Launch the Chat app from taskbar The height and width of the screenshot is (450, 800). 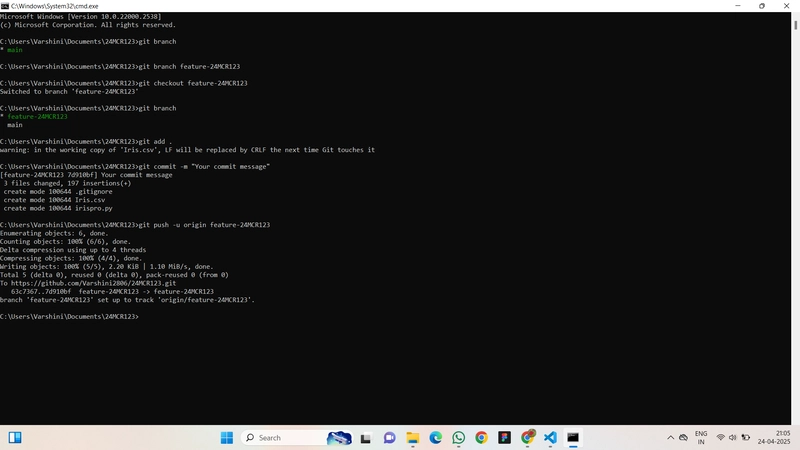[389, 438]
